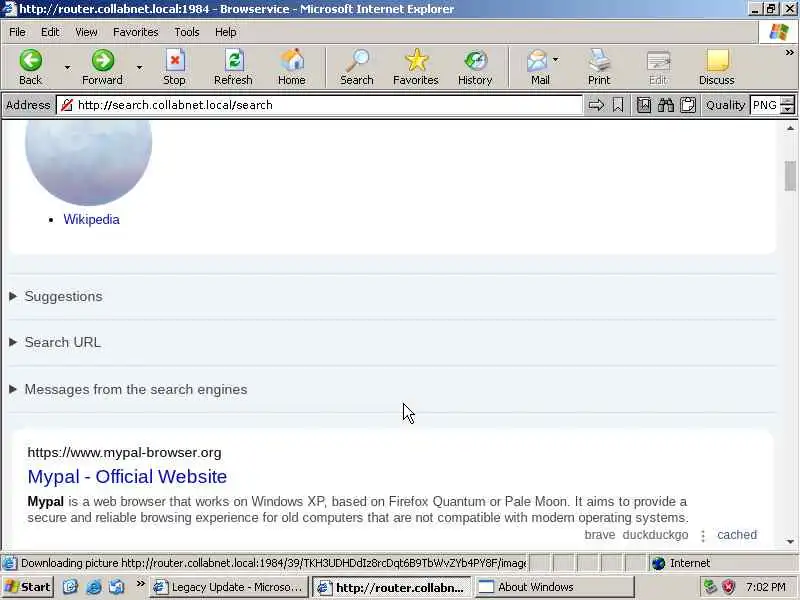
Task: Open the Help menu
Action: click(226, 32)
